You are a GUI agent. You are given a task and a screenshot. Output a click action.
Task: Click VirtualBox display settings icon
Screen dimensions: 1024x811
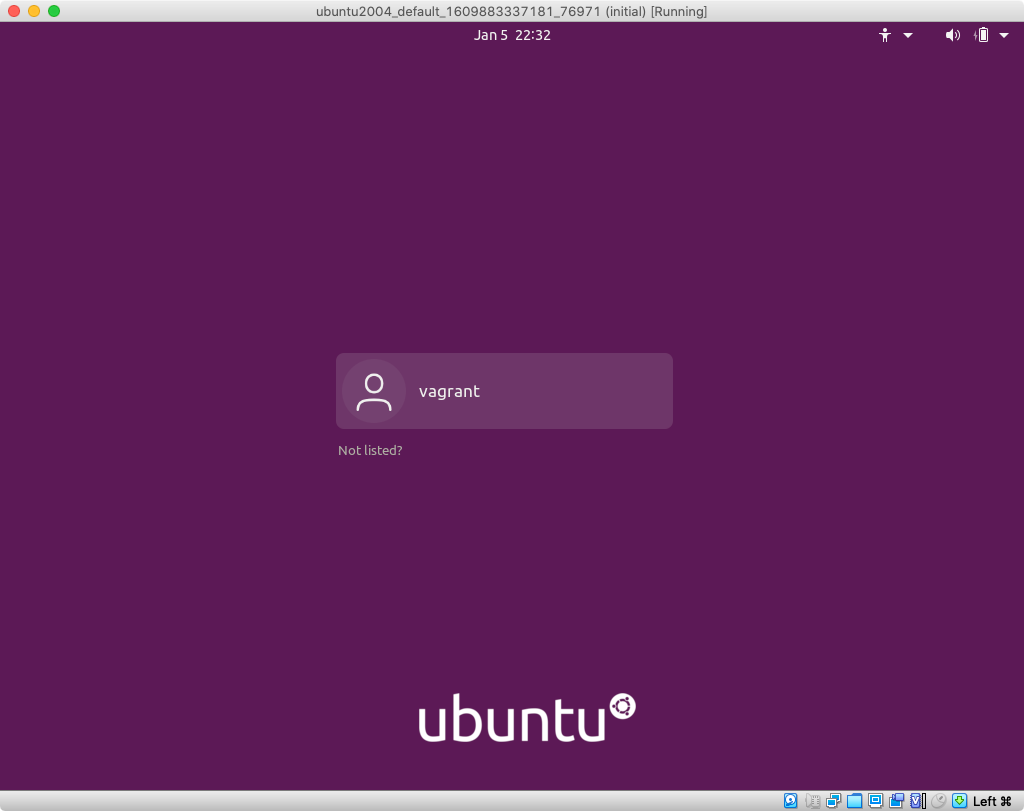tap(875, 801)
